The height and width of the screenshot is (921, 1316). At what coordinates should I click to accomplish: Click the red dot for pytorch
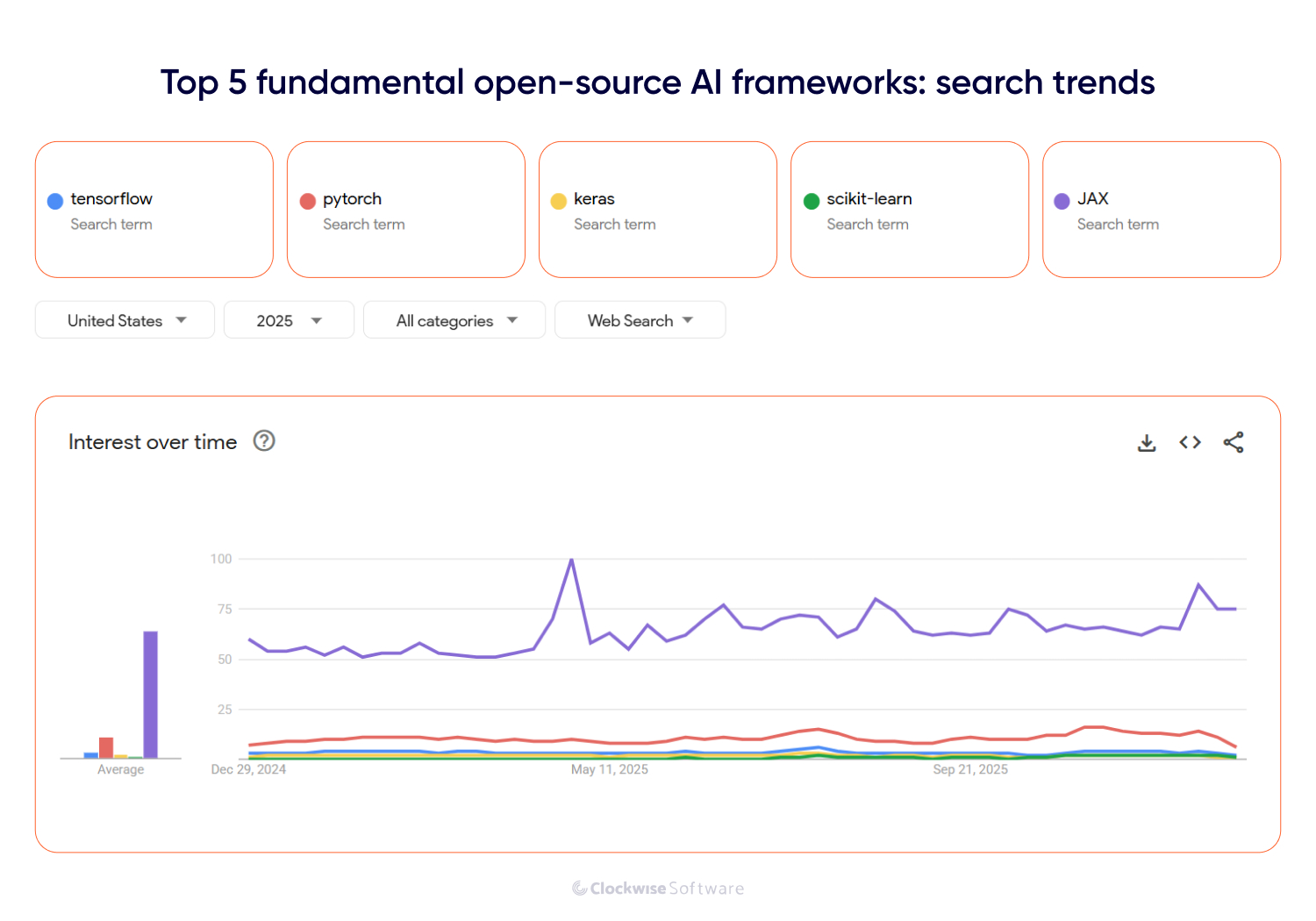(x=307, y=200)
